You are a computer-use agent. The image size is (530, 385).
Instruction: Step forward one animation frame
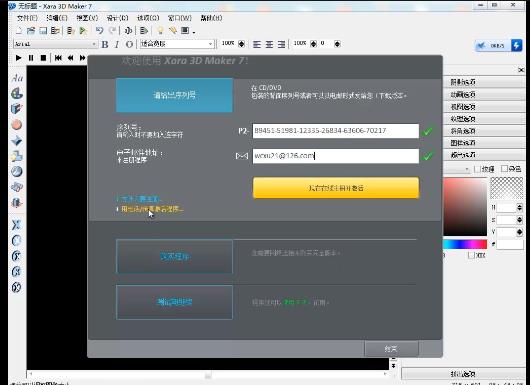coord(82,58)
